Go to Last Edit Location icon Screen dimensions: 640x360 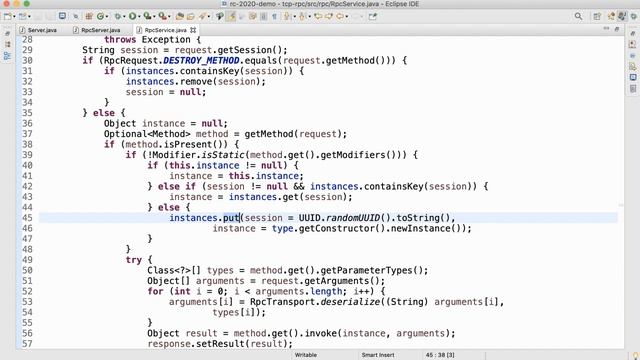tap(318, 16)
